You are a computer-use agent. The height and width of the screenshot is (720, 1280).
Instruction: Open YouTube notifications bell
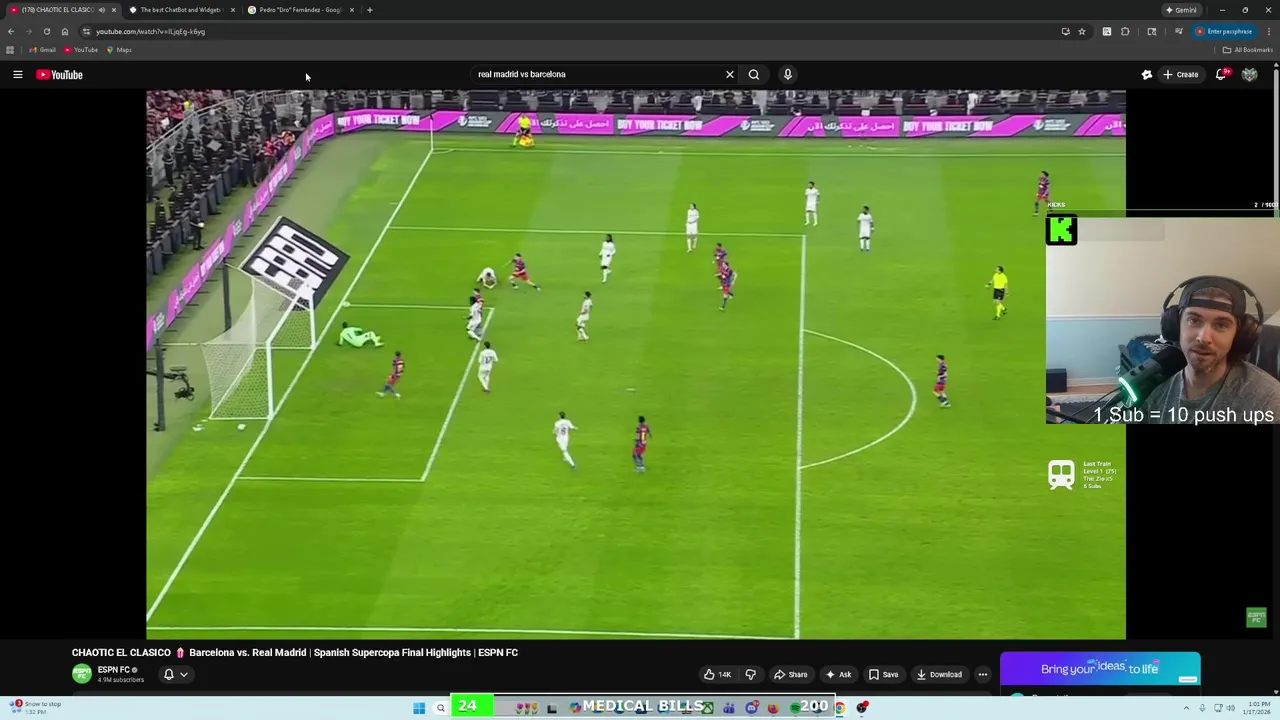point(1221,74)
